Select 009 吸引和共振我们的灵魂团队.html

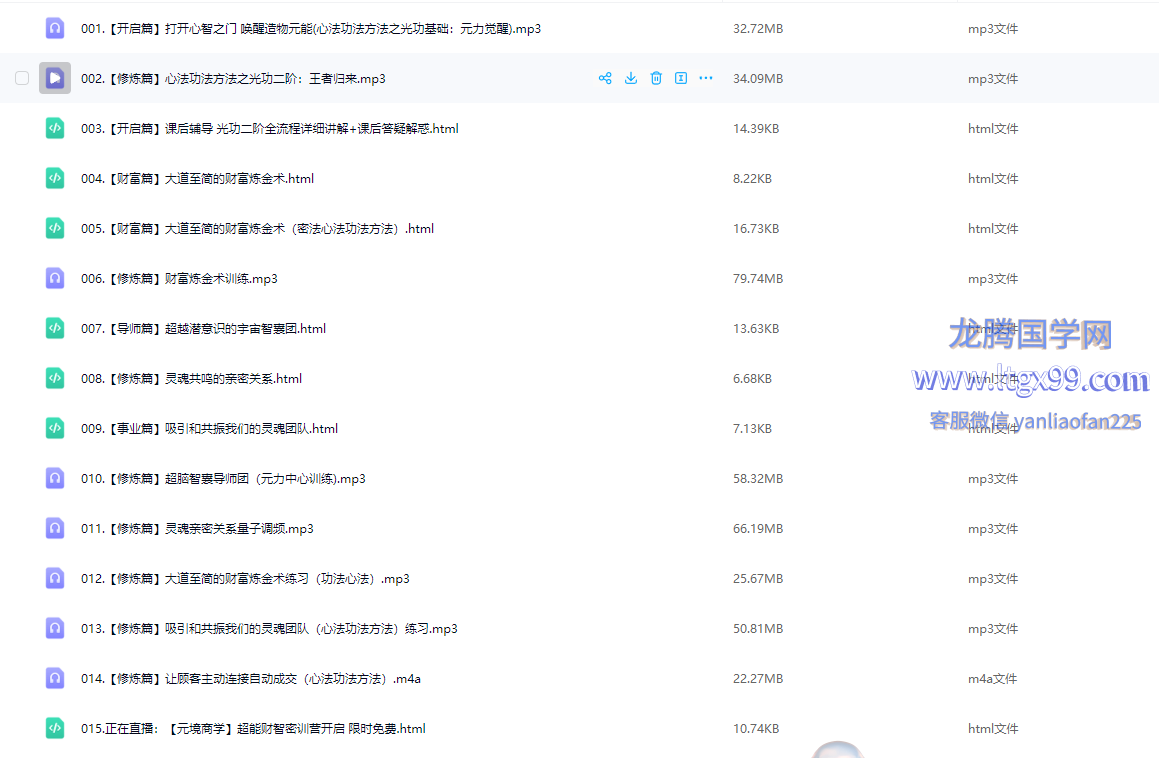coord(209,429)
